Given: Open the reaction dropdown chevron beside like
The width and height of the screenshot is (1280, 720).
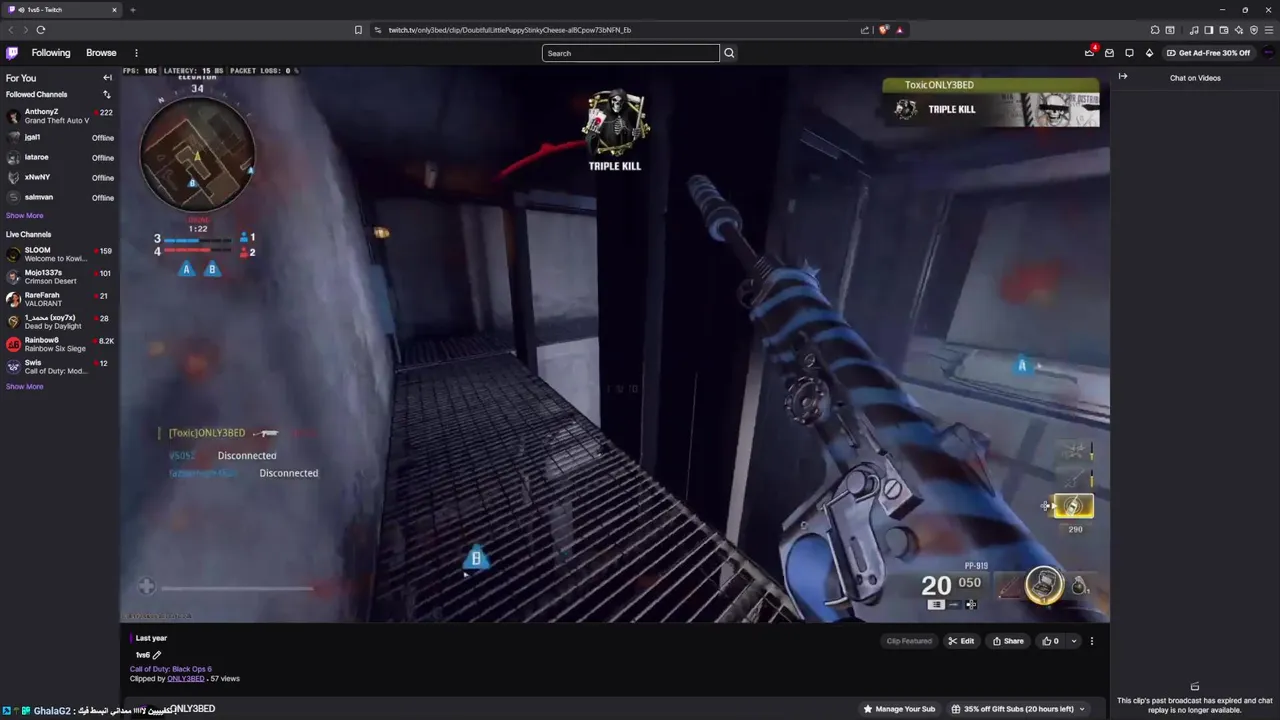Looking at the screenshot, I should point(1074,641).
